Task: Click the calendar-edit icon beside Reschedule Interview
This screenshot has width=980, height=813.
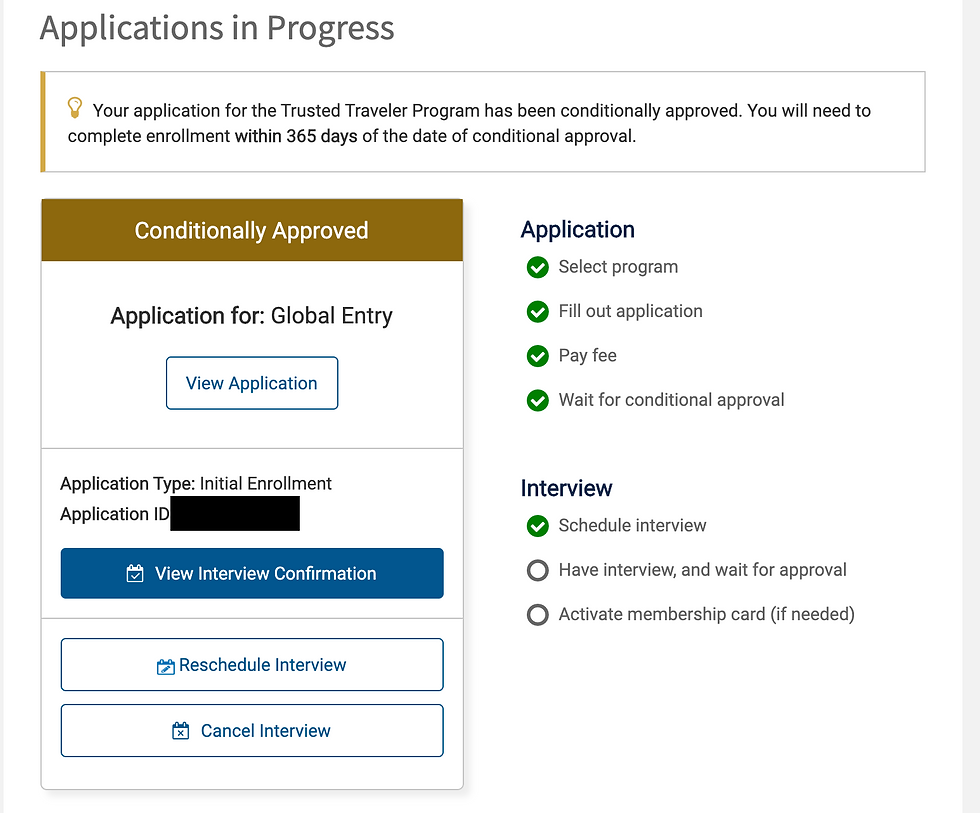Action: pyautogui.click(x=166, y=666)
